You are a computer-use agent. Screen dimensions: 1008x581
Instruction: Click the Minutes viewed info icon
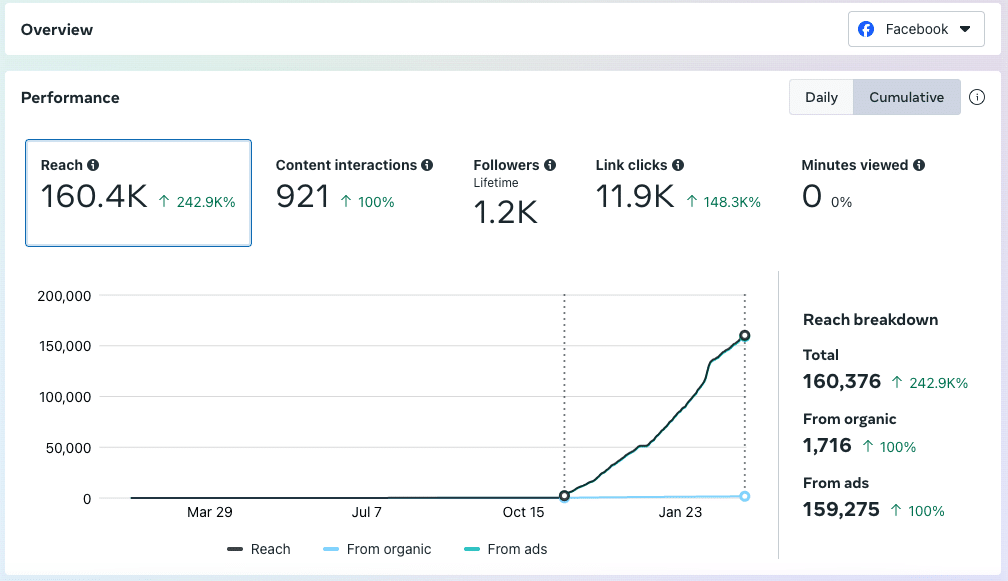(x=918, y=164)
